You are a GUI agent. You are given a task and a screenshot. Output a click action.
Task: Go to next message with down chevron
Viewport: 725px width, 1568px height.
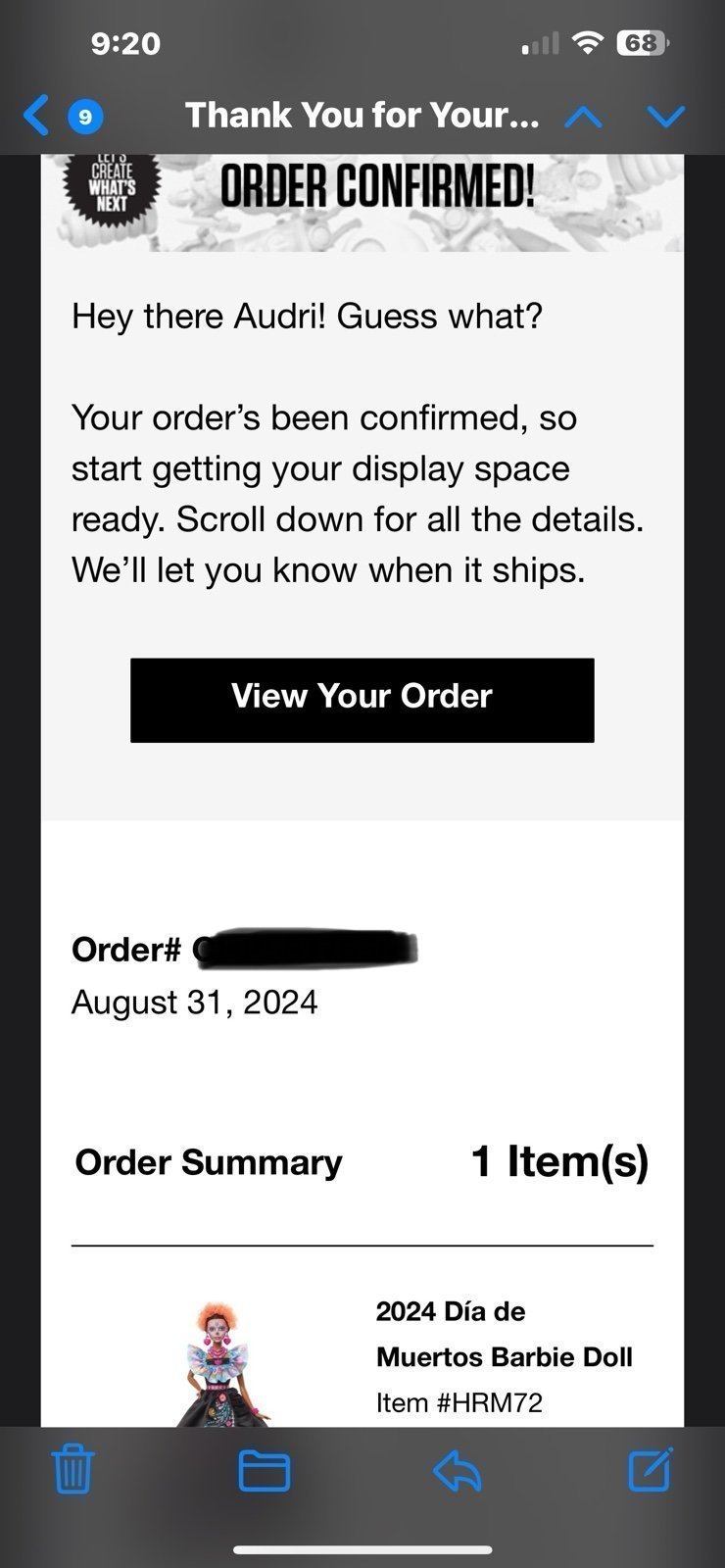(x=666, y=117)
